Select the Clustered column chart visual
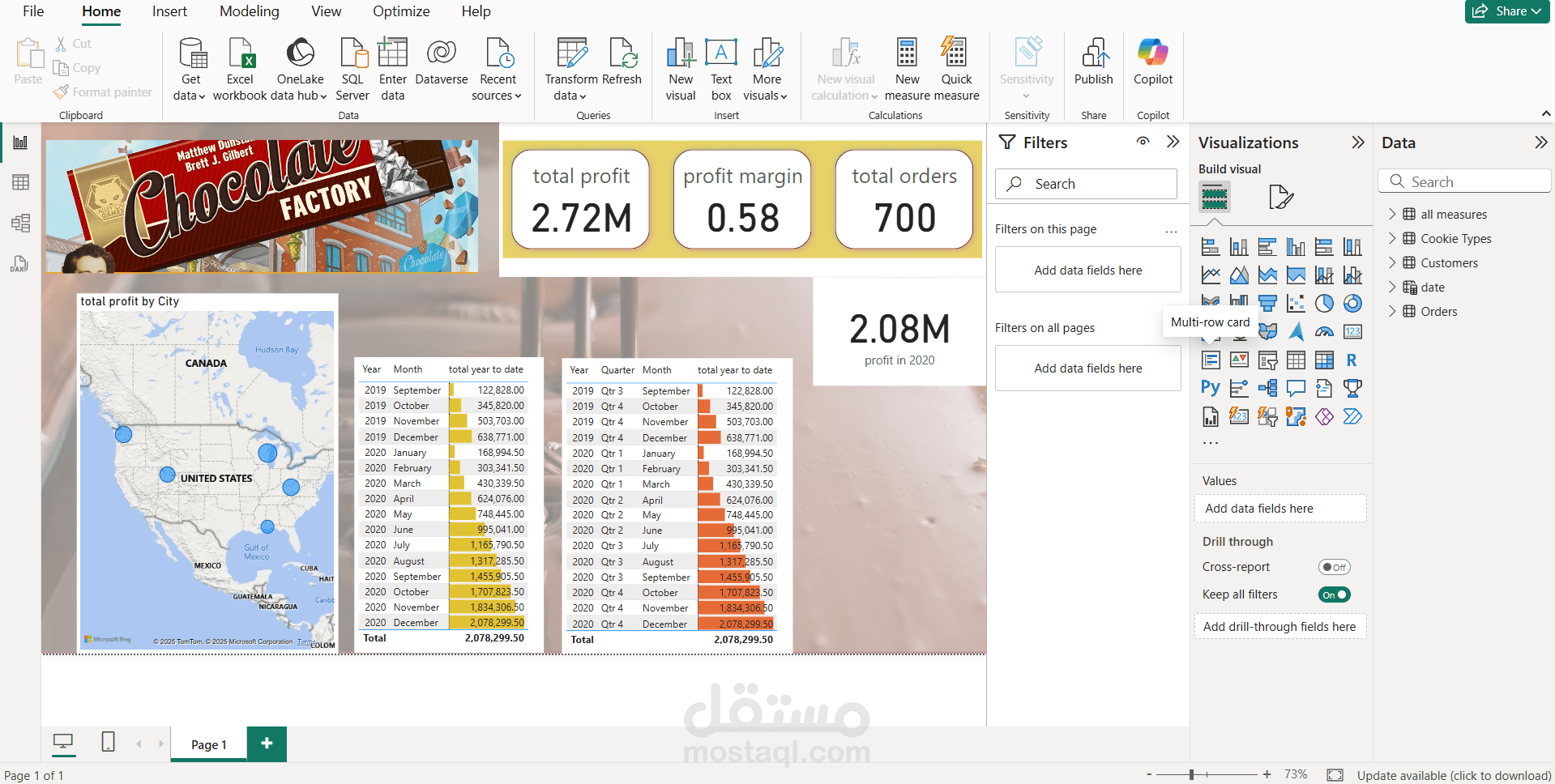This screenshot has width=1555, height=784. point(1296,247)
